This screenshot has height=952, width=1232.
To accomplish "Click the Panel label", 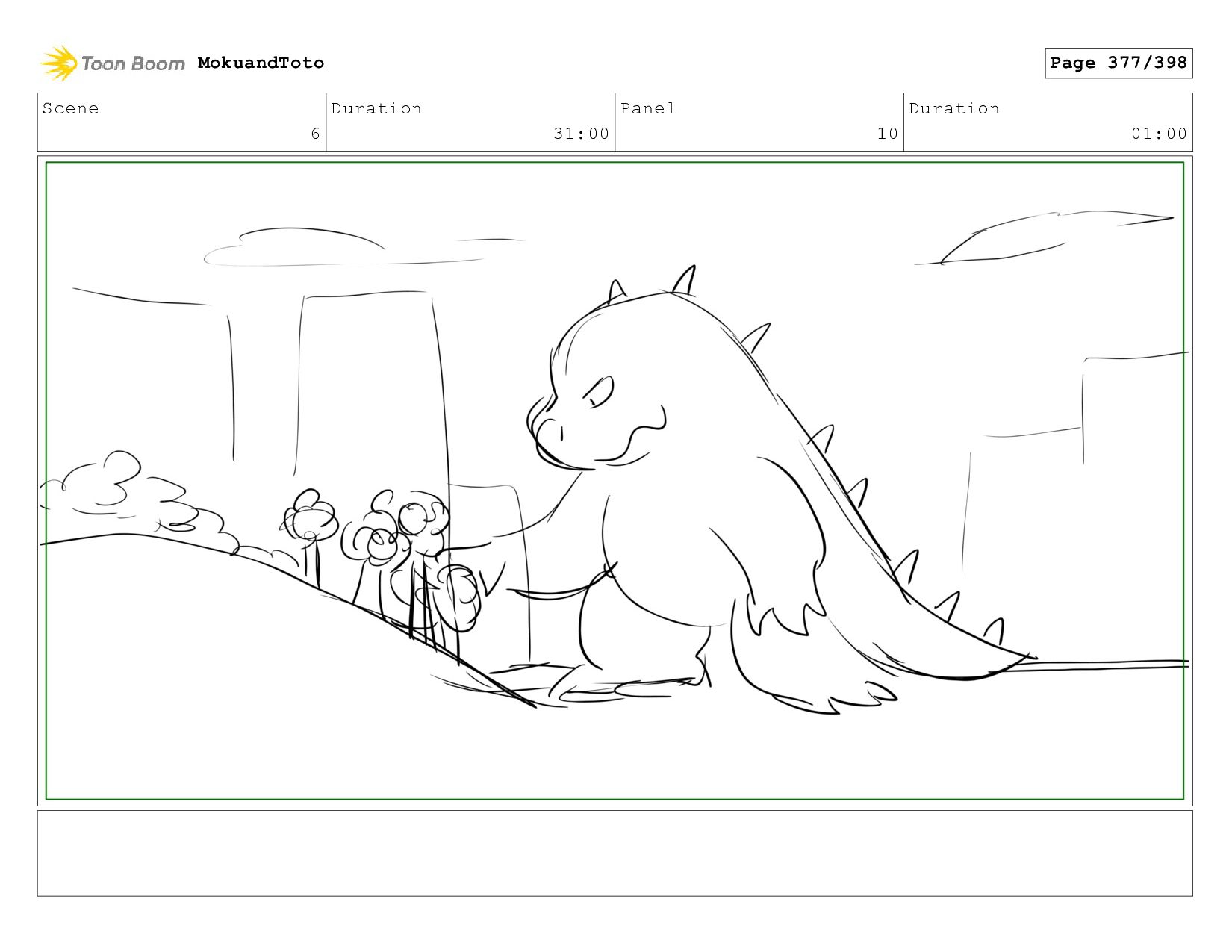I will click(x=647, y=108).
